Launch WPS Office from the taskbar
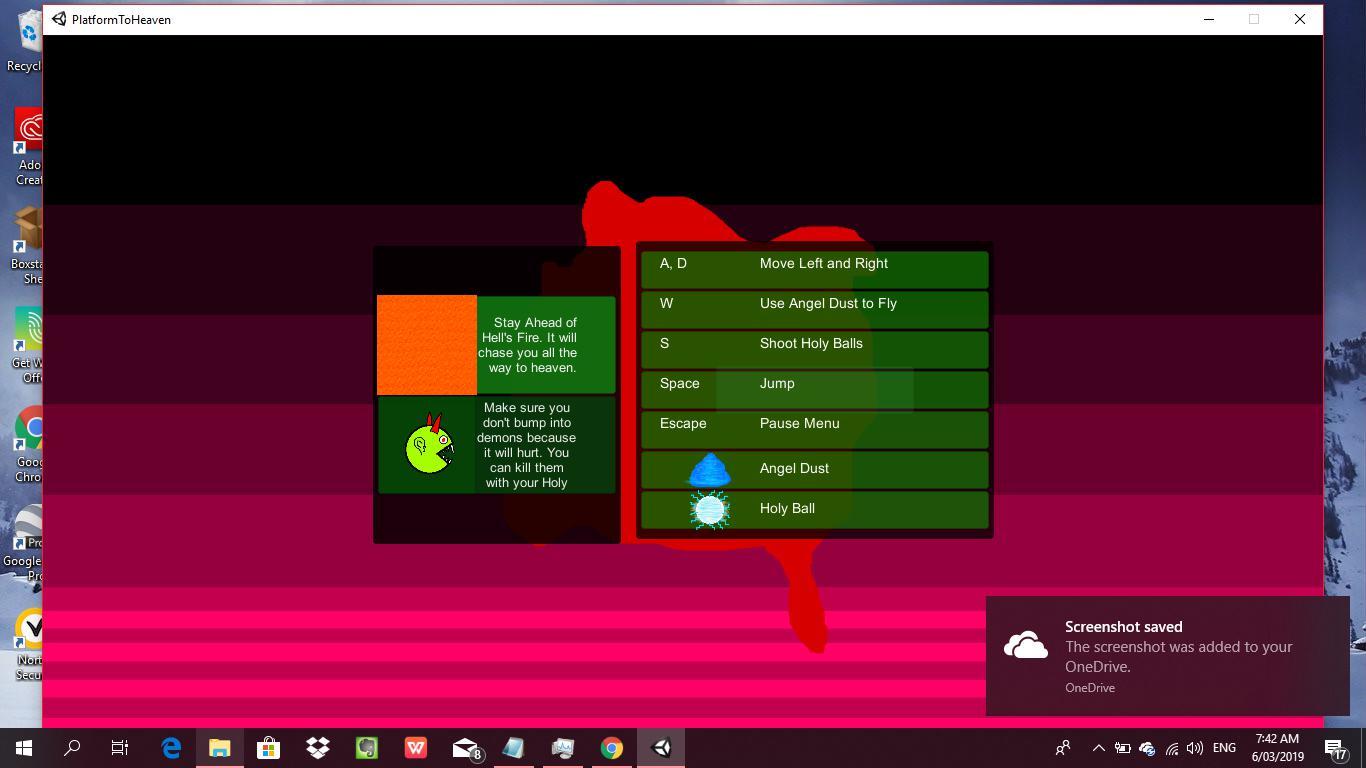Viewport: 1366px width, 768px height. pyautogui.click(x=416, y=748)
